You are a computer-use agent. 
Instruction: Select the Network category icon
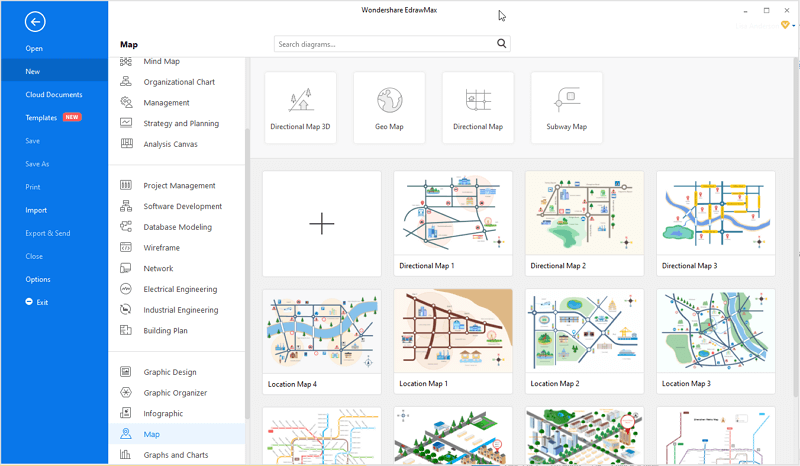click(126, 268)
